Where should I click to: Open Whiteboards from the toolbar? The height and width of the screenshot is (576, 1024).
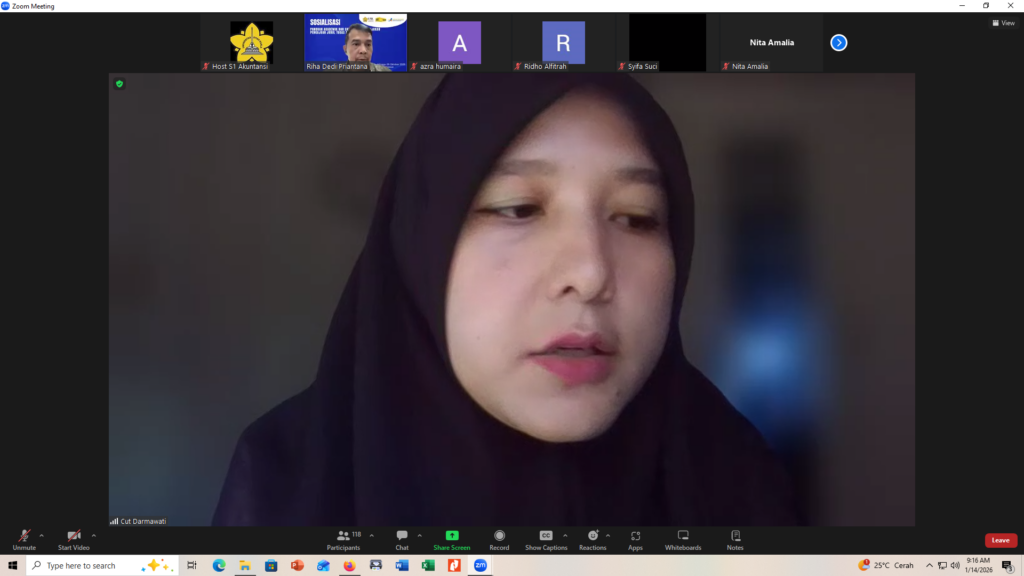[x=683, y=539]
